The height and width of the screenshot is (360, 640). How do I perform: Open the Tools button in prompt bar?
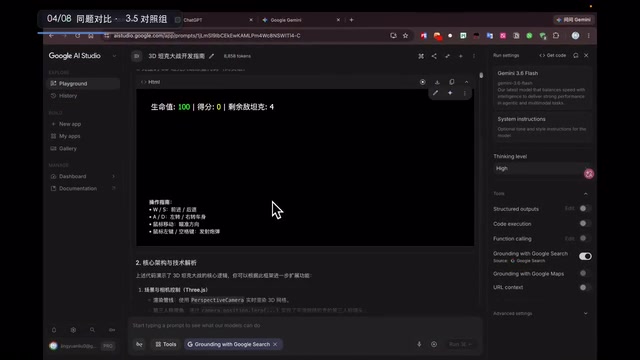coord(166,344)
